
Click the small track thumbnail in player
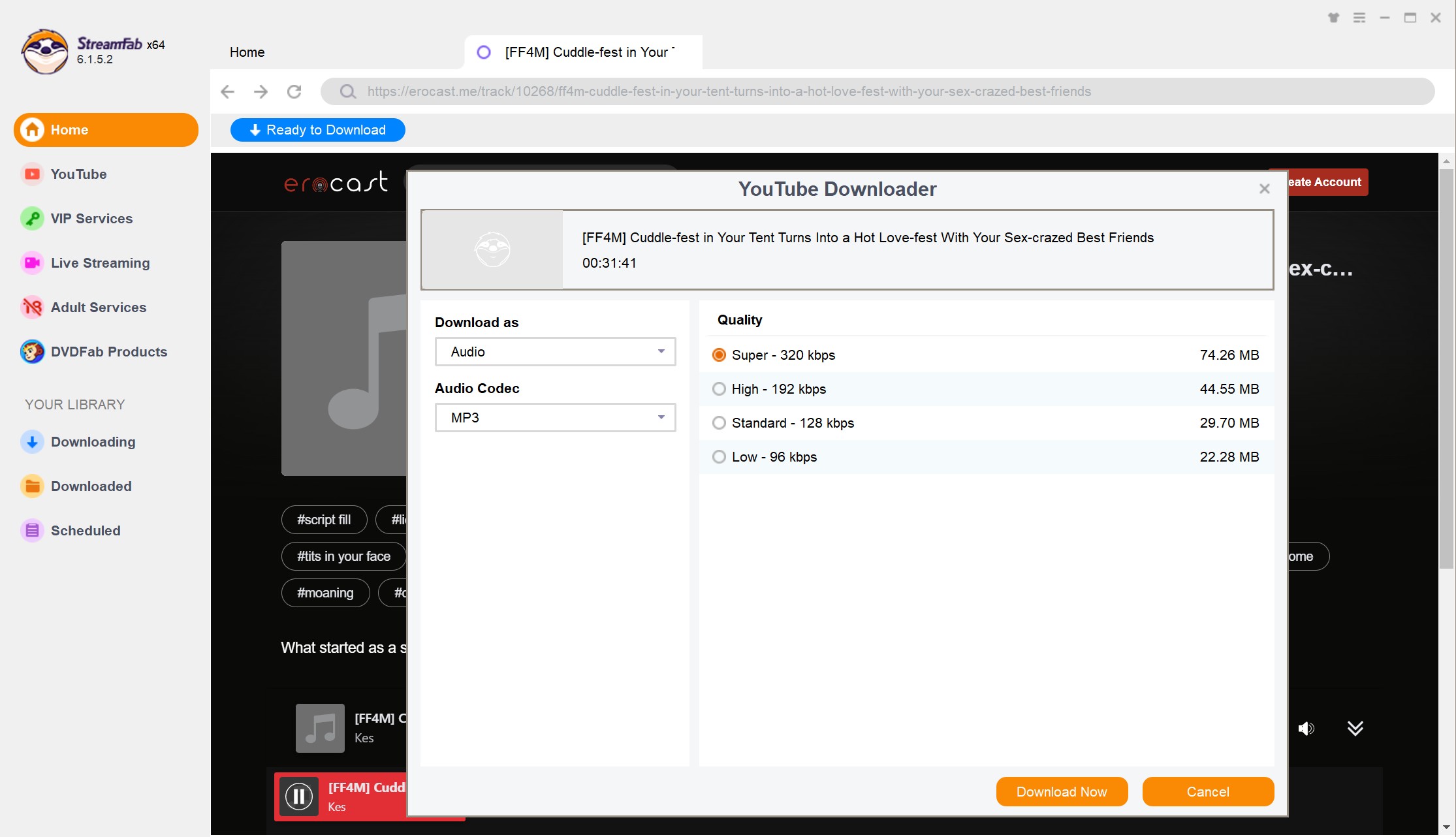pos(320,728)
